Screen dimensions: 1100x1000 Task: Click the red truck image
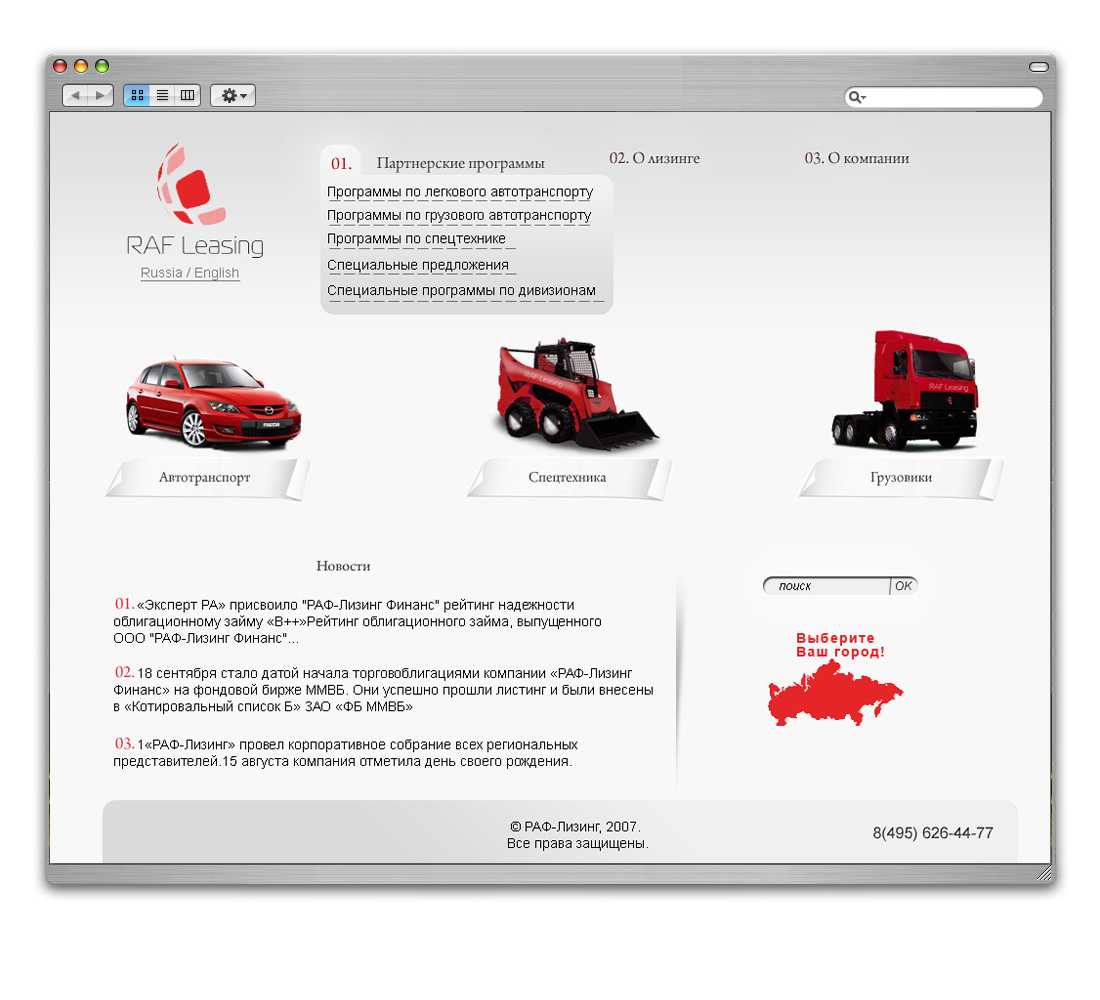(905, 390)
